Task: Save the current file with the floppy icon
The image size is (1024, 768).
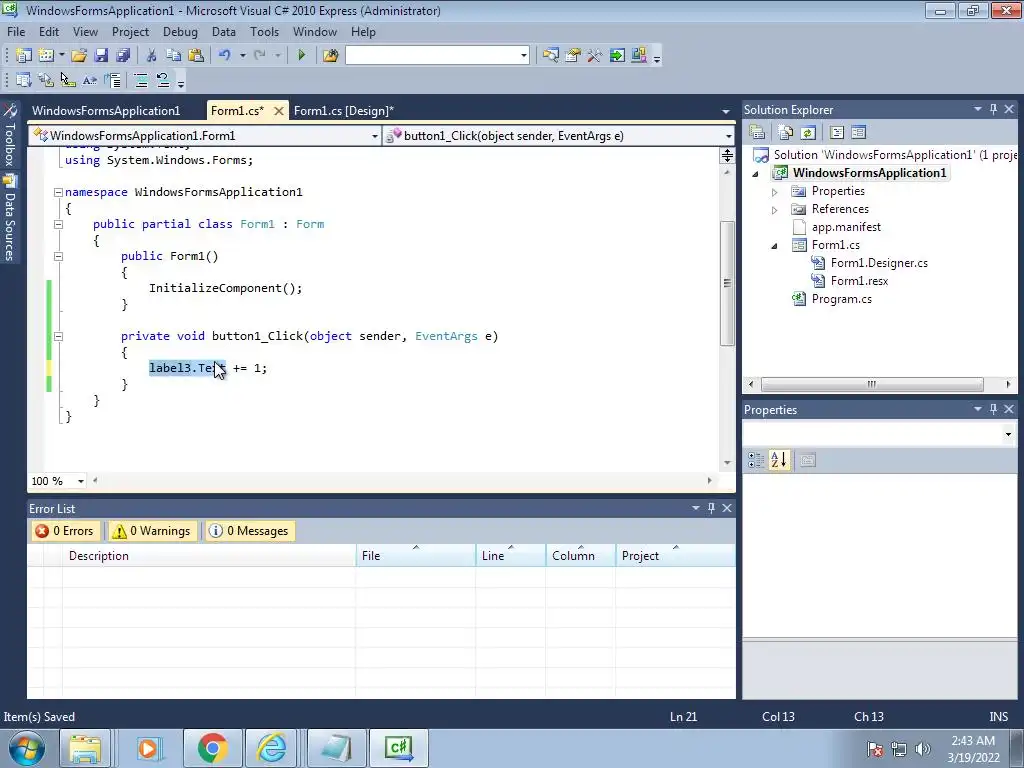Action: [x=101, y=56]
